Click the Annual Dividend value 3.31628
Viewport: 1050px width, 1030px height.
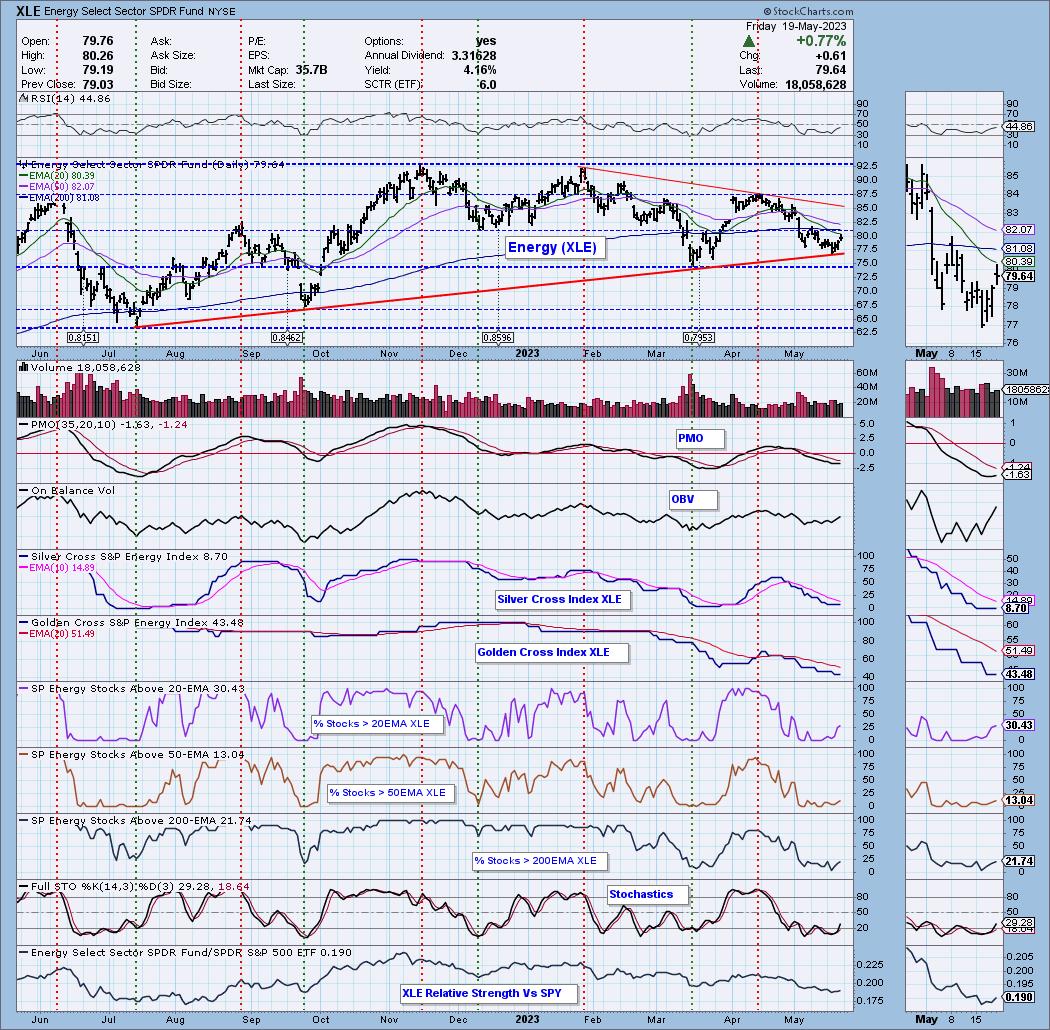click(x=473, y=56)
